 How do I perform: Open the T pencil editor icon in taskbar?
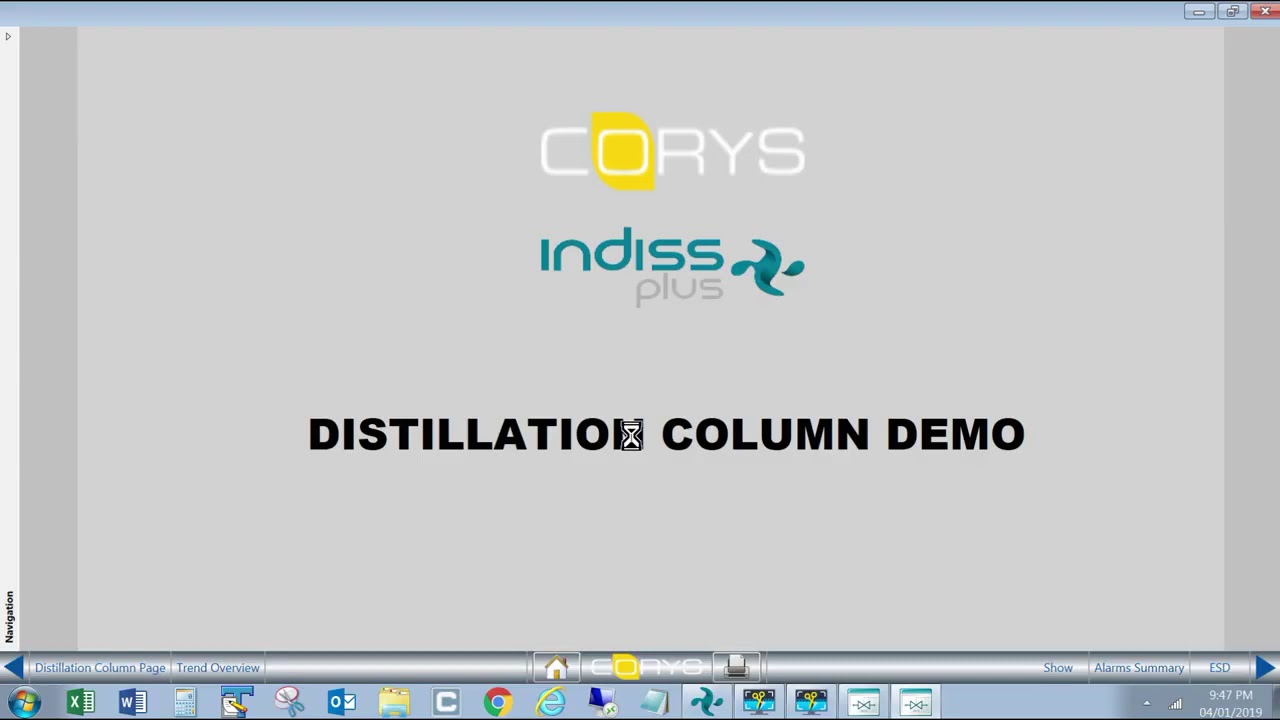click(x=237, y=702)
